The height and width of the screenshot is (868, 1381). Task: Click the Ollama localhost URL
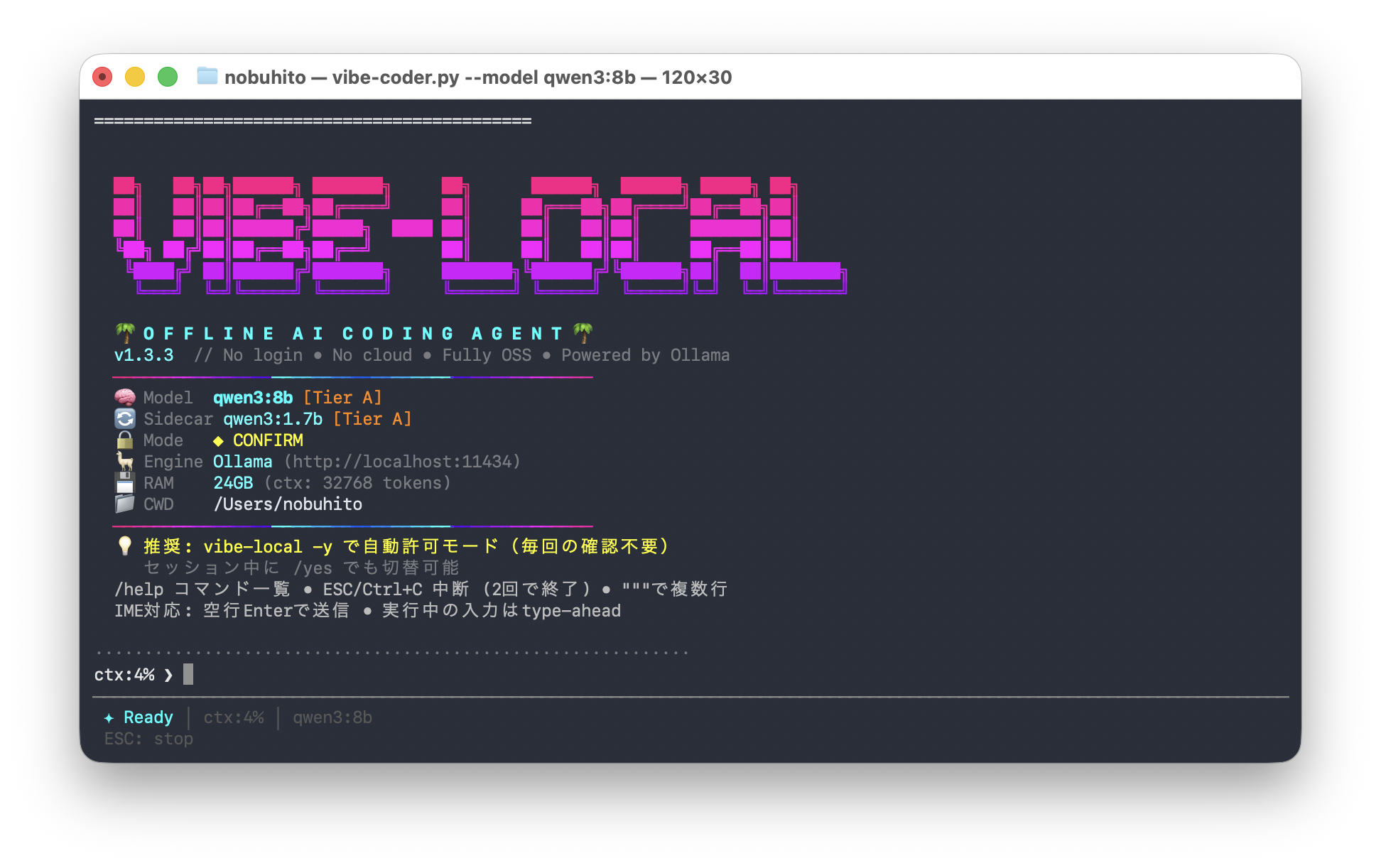click(x=402, y=462)
